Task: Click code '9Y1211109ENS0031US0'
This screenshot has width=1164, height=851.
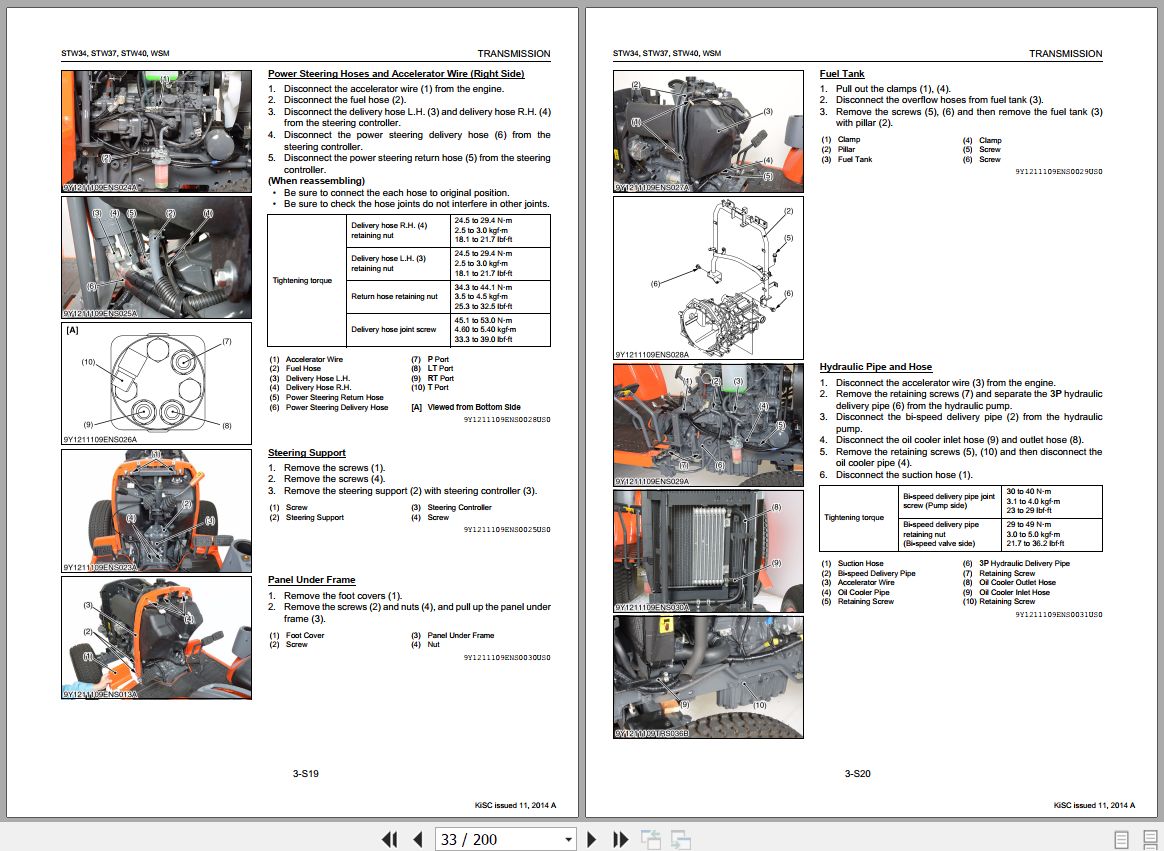Action: tap(1059, 615)
